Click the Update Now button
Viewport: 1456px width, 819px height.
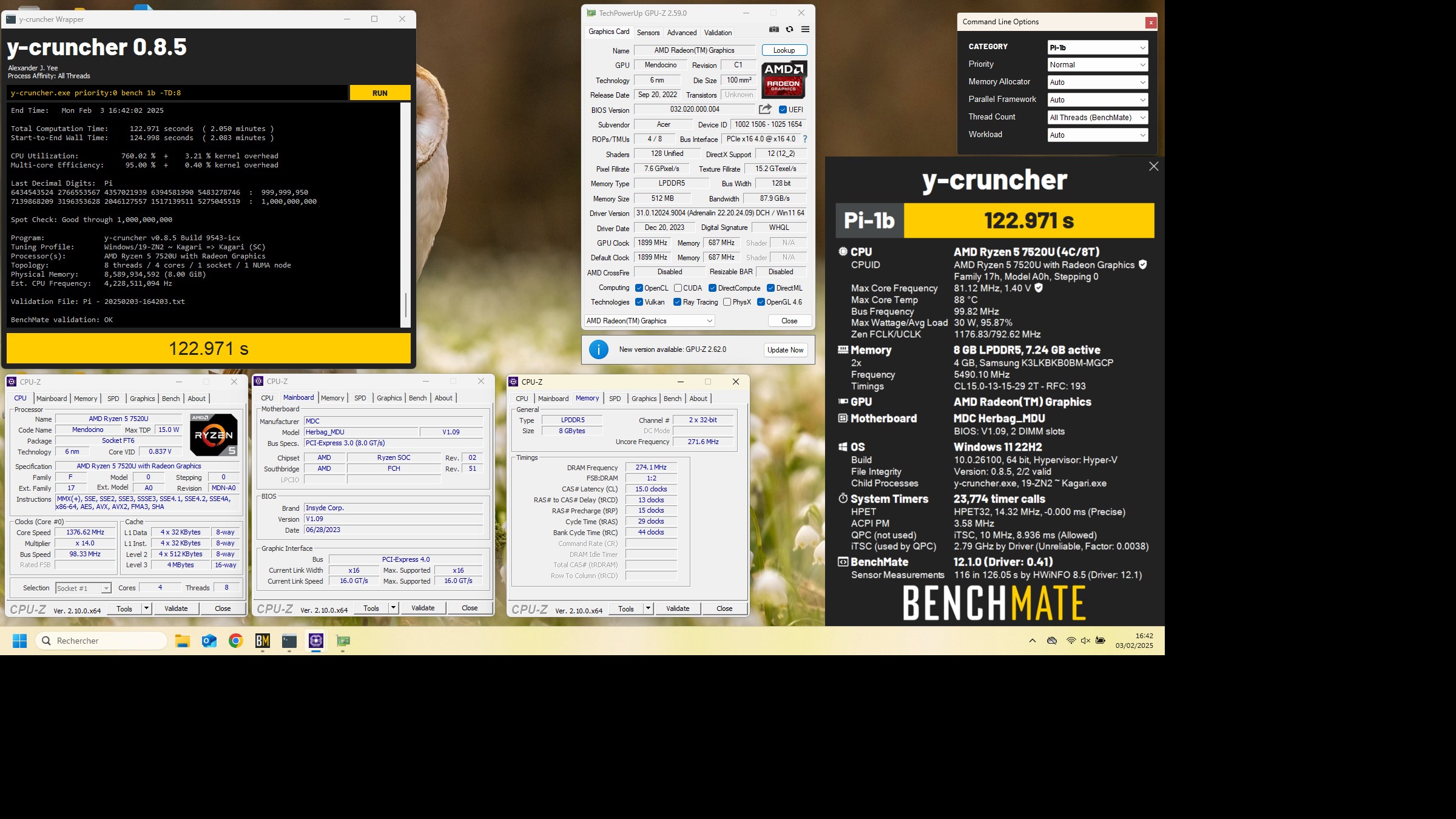pos(785,350)
